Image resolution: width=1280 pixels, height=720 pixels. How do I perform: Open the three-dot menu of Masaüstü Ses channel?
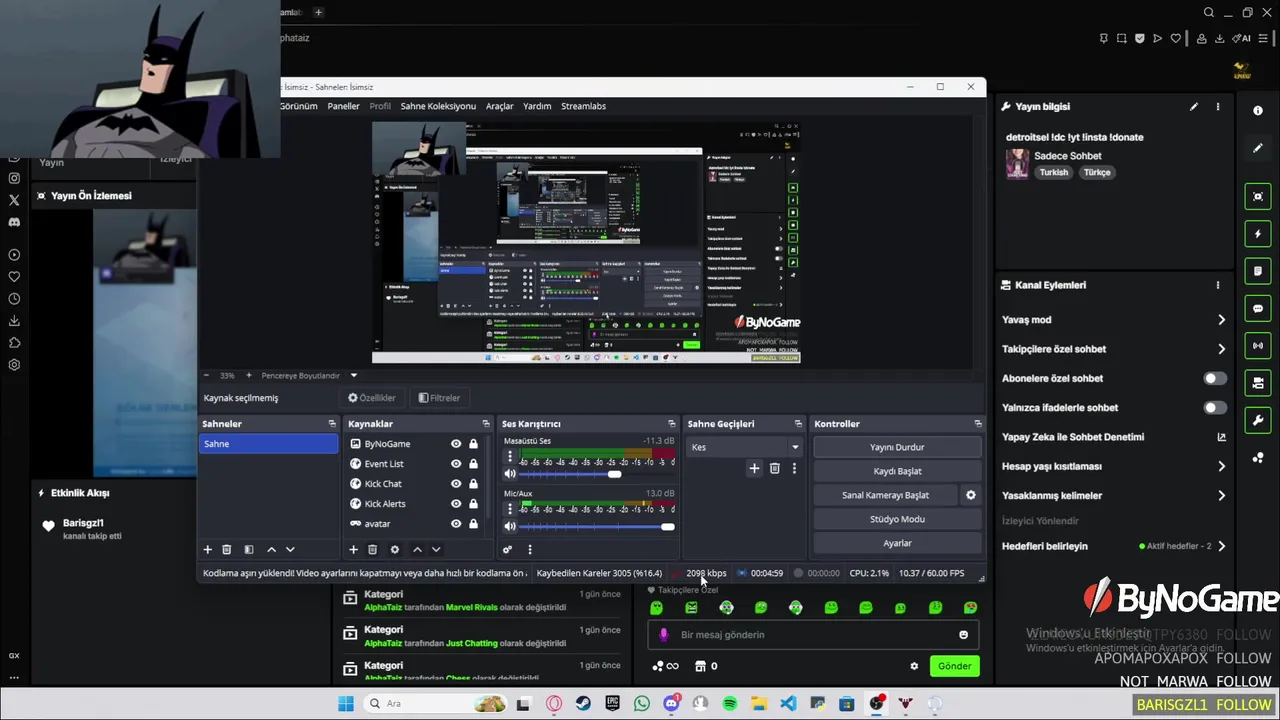click(x=510, y=457)
